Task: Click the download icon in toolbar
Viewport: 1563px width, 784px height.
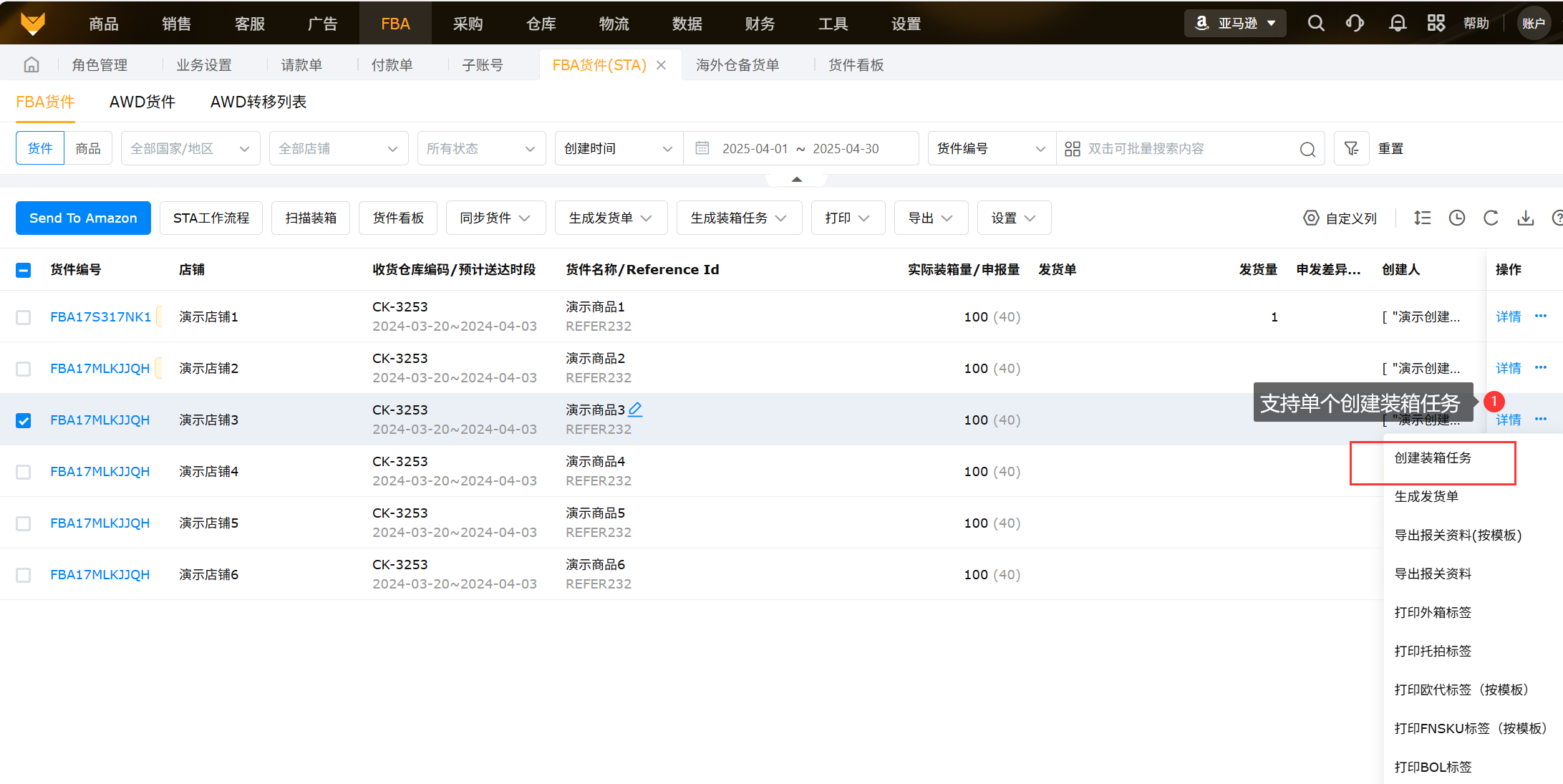Action: (x=1526, y=218)
